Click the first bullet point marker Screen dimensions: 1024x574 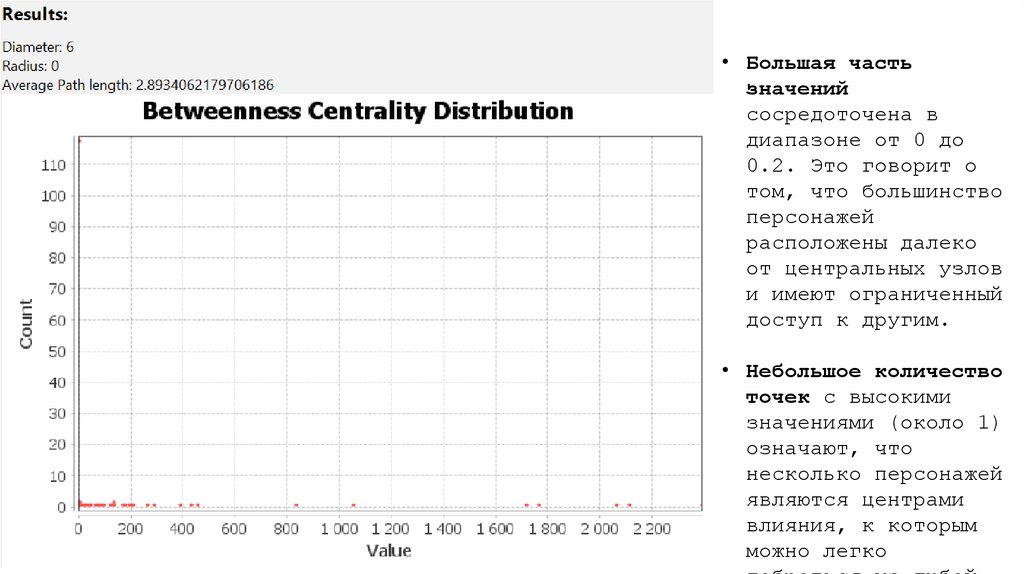click(727, 63)
